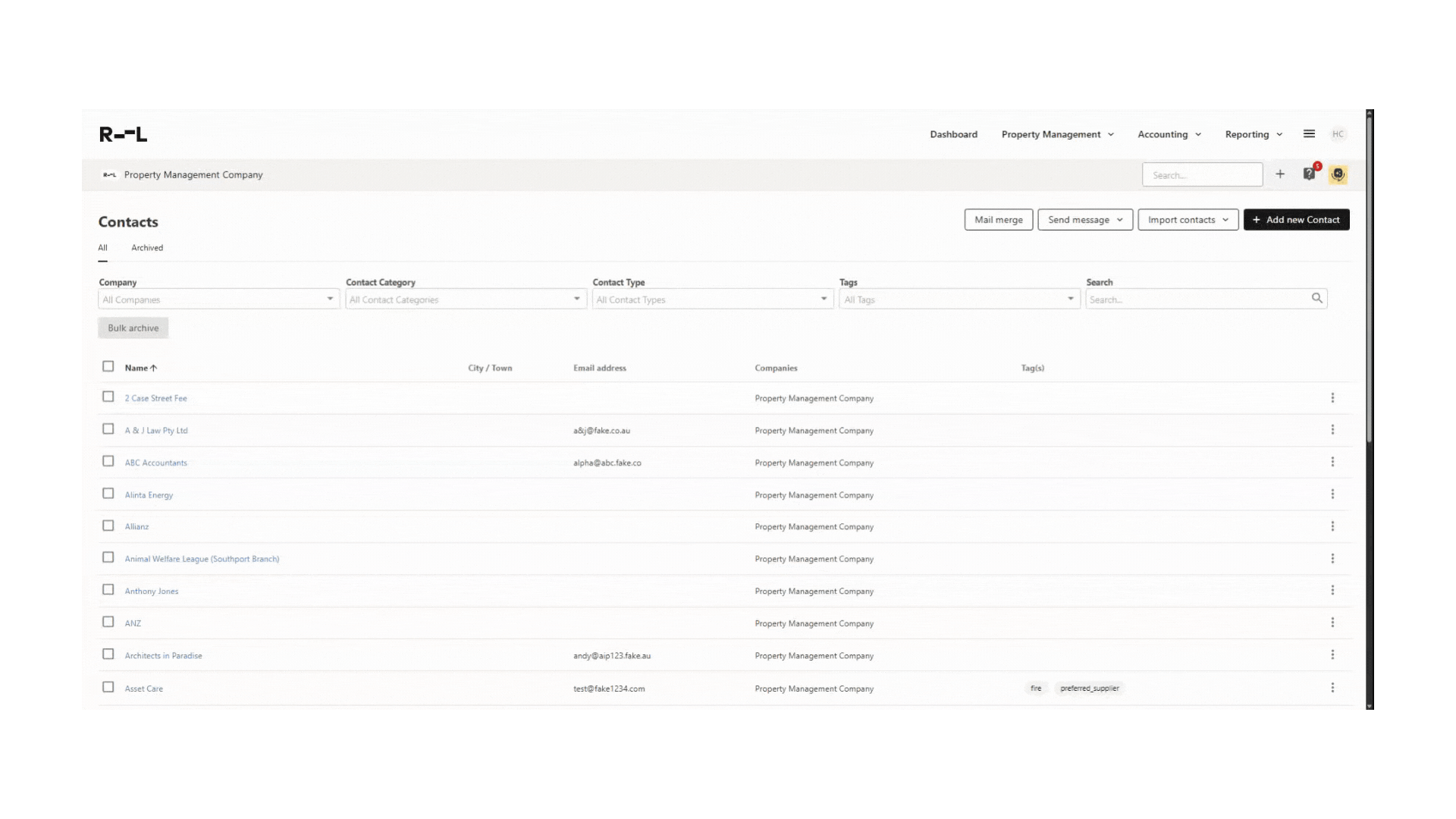Open the three-dot menu for Asset Care row
Image resolution: width=1456 pixels, height=819 pixels.
tap(1332, 688)
